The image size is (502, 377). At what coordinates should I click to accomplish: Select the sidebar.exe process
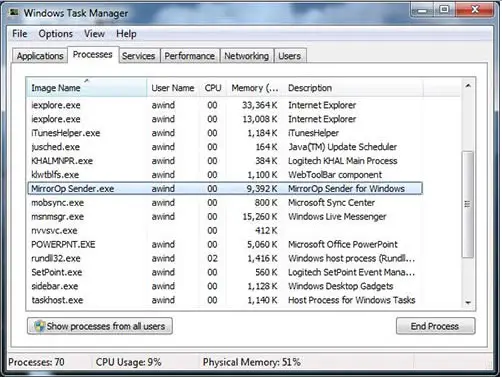click(225, 286)
